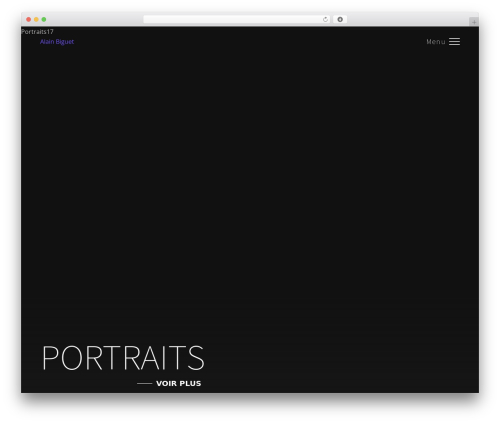Click the green maximize window button

(44, 19)
